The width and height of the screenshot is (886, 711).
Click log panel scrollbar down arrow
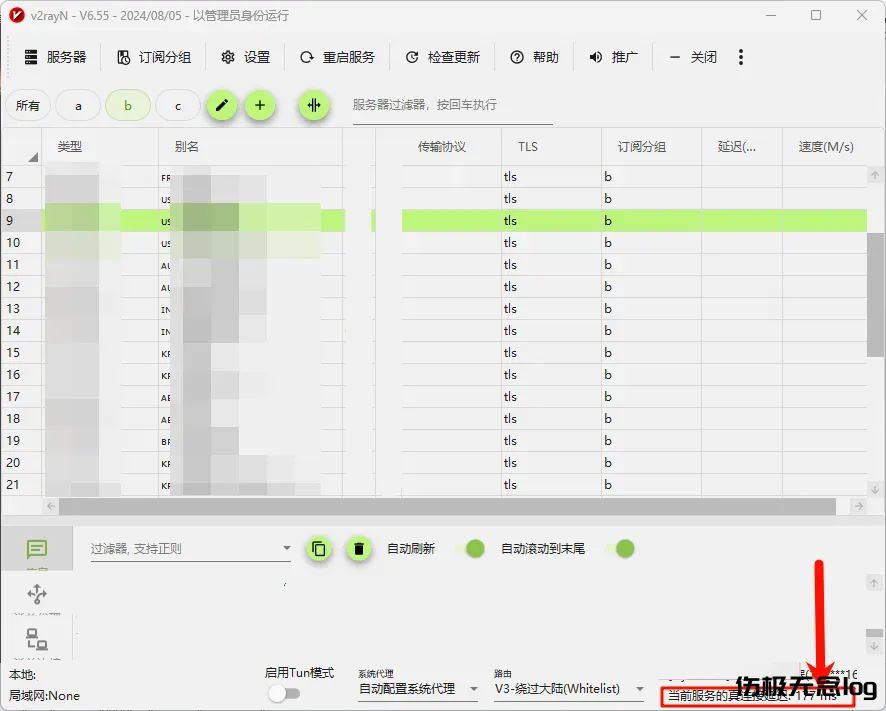(874, 646)
